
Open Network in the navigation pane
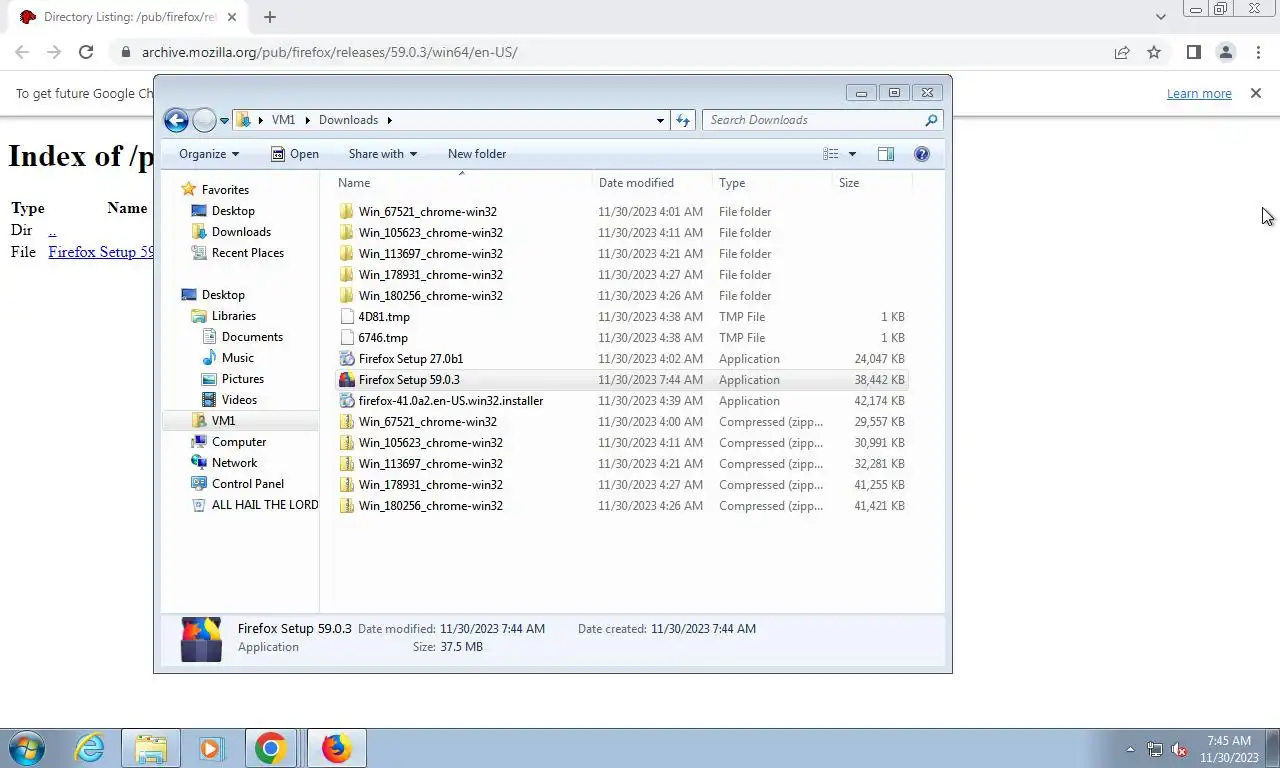pos(234,463)
